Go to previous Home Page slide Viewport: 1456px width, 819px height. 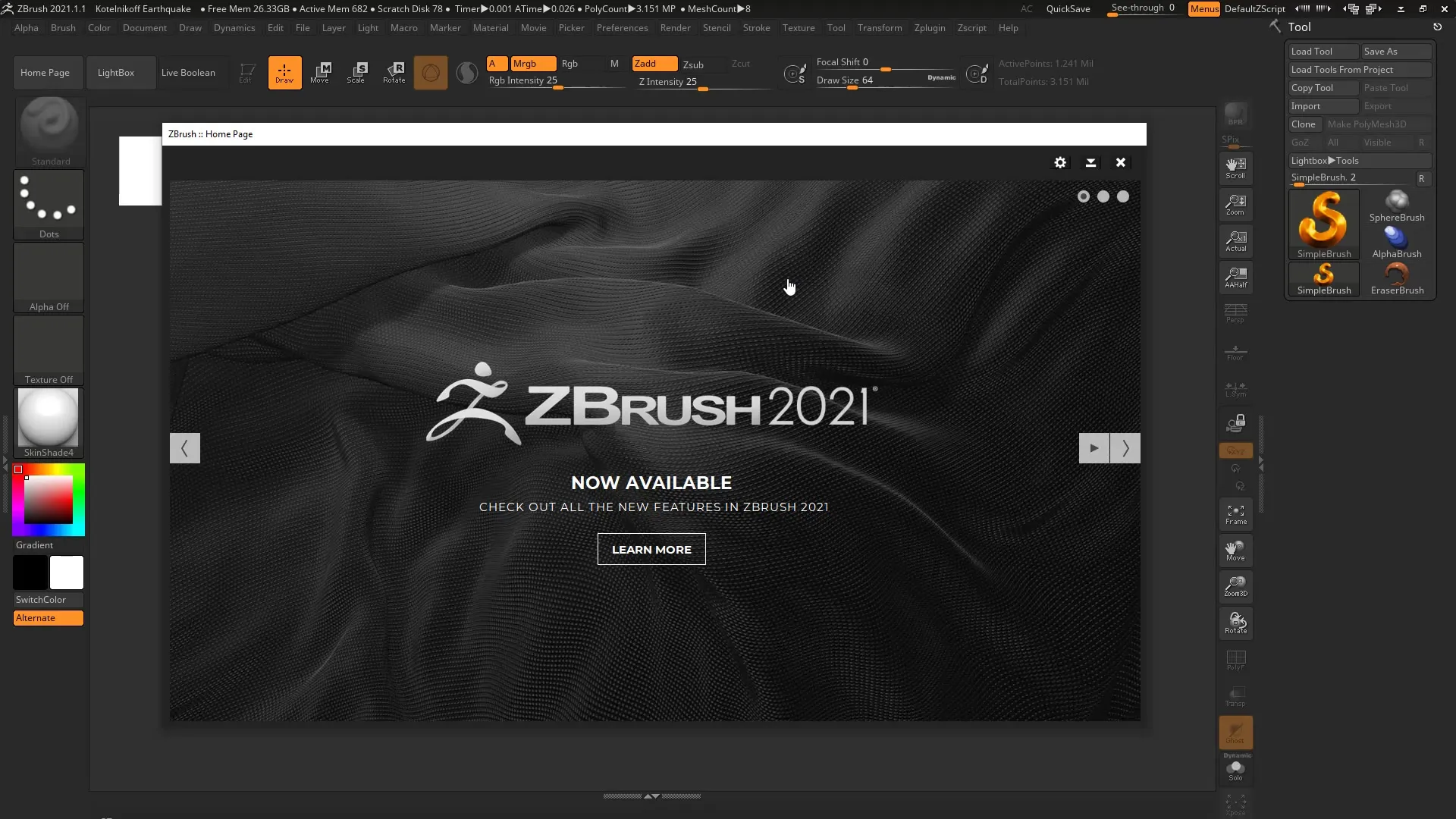(x=184, y=448)
